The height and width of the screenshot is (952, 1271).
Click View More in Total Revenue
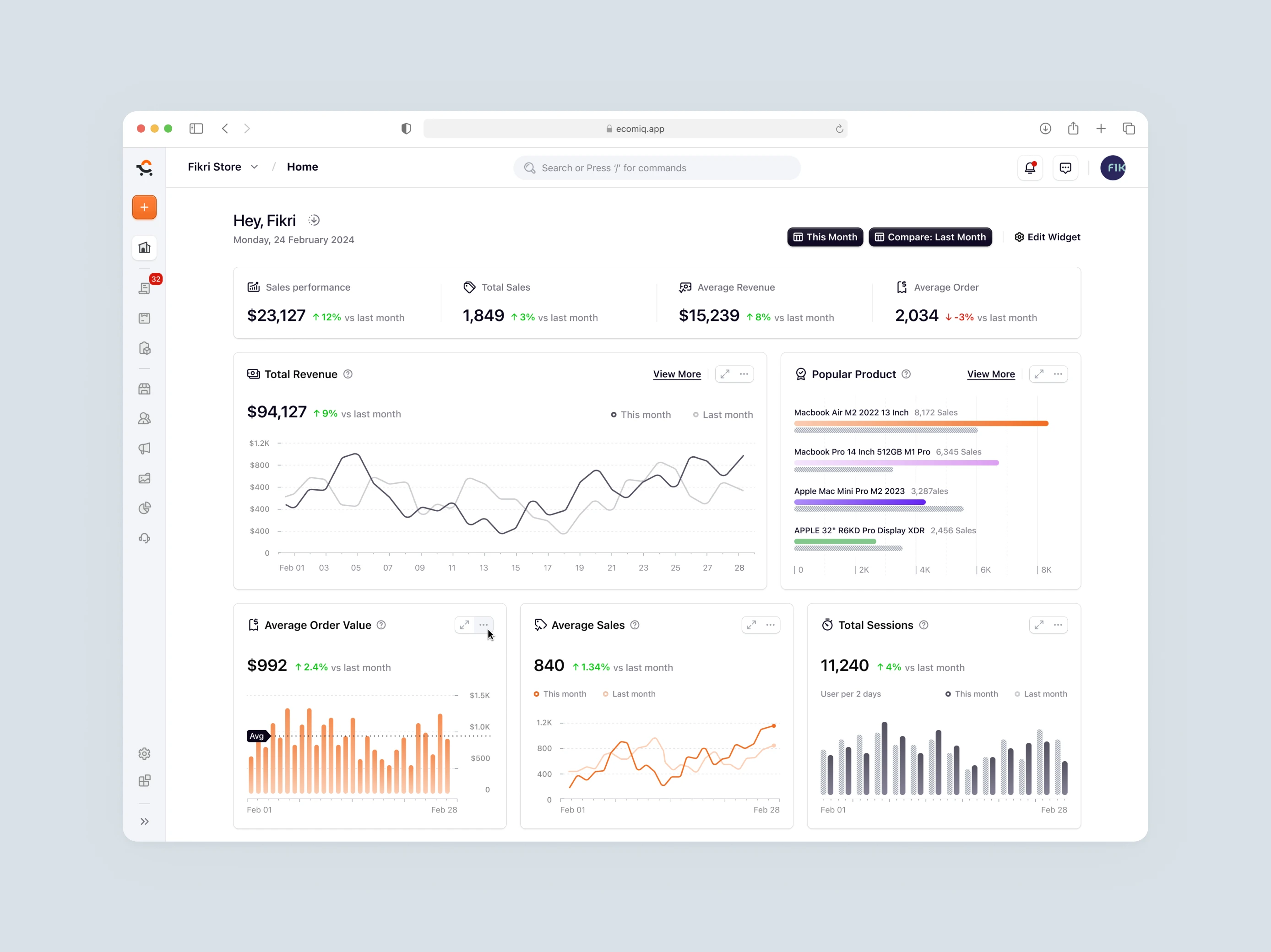[677, 374]
